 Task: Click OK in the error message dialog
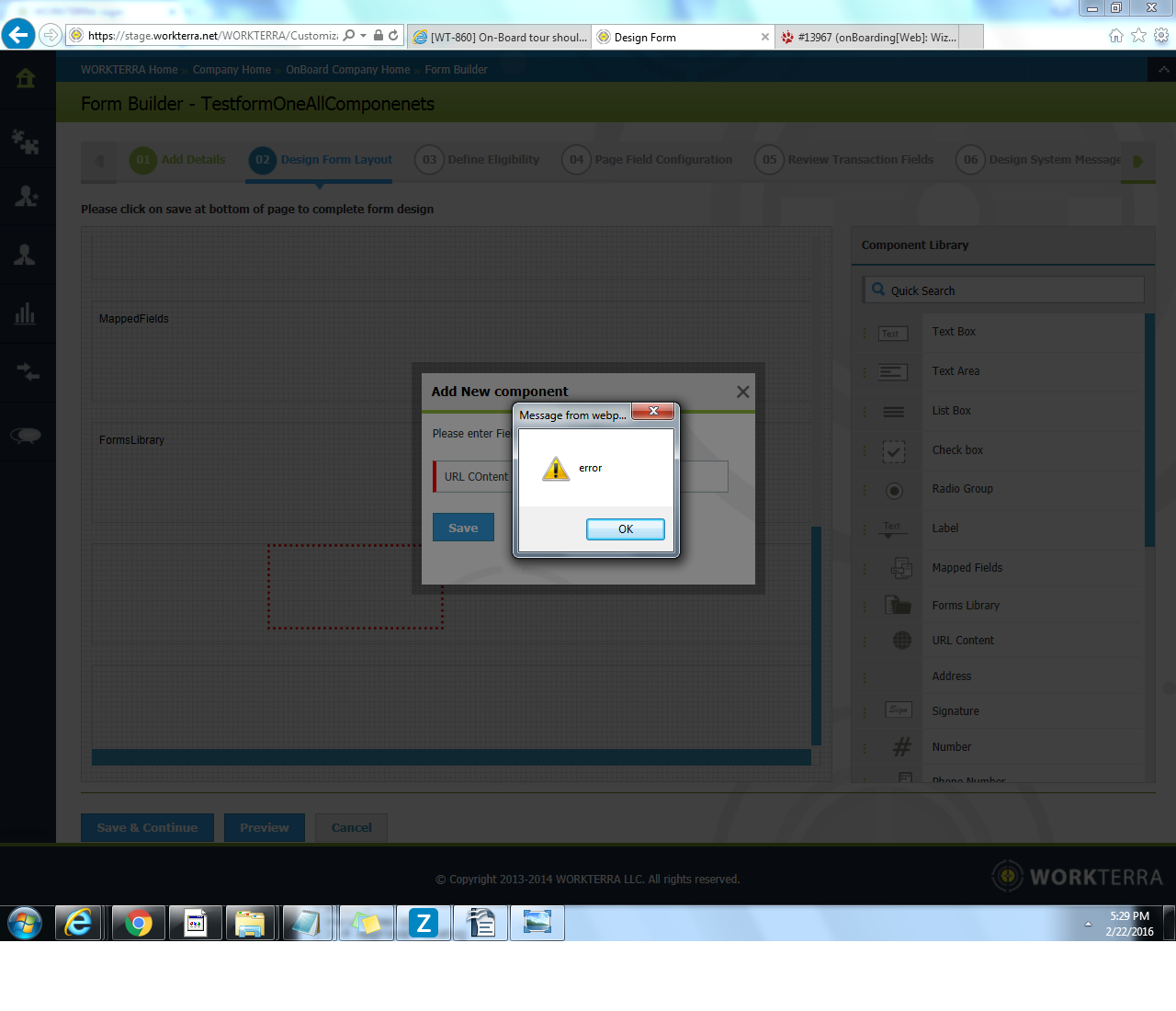[x=625, y=529]
